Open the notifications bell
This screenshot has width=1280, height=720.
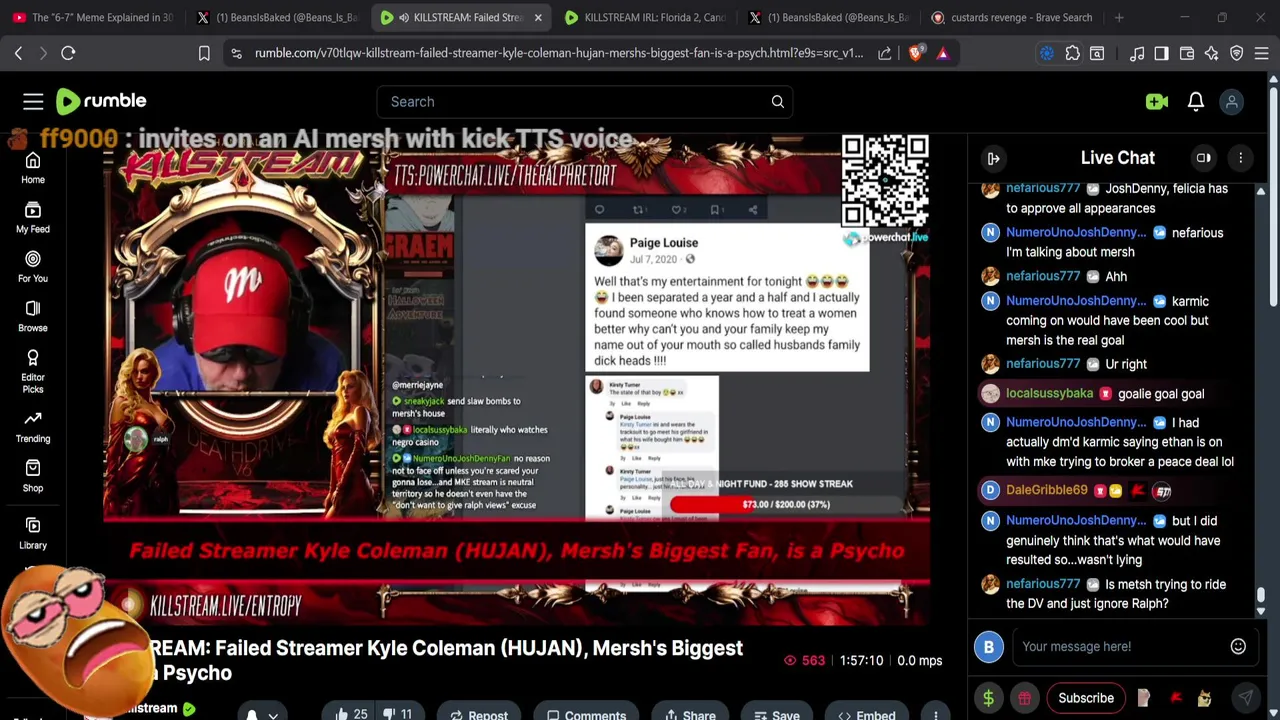tap(1195, 101)
